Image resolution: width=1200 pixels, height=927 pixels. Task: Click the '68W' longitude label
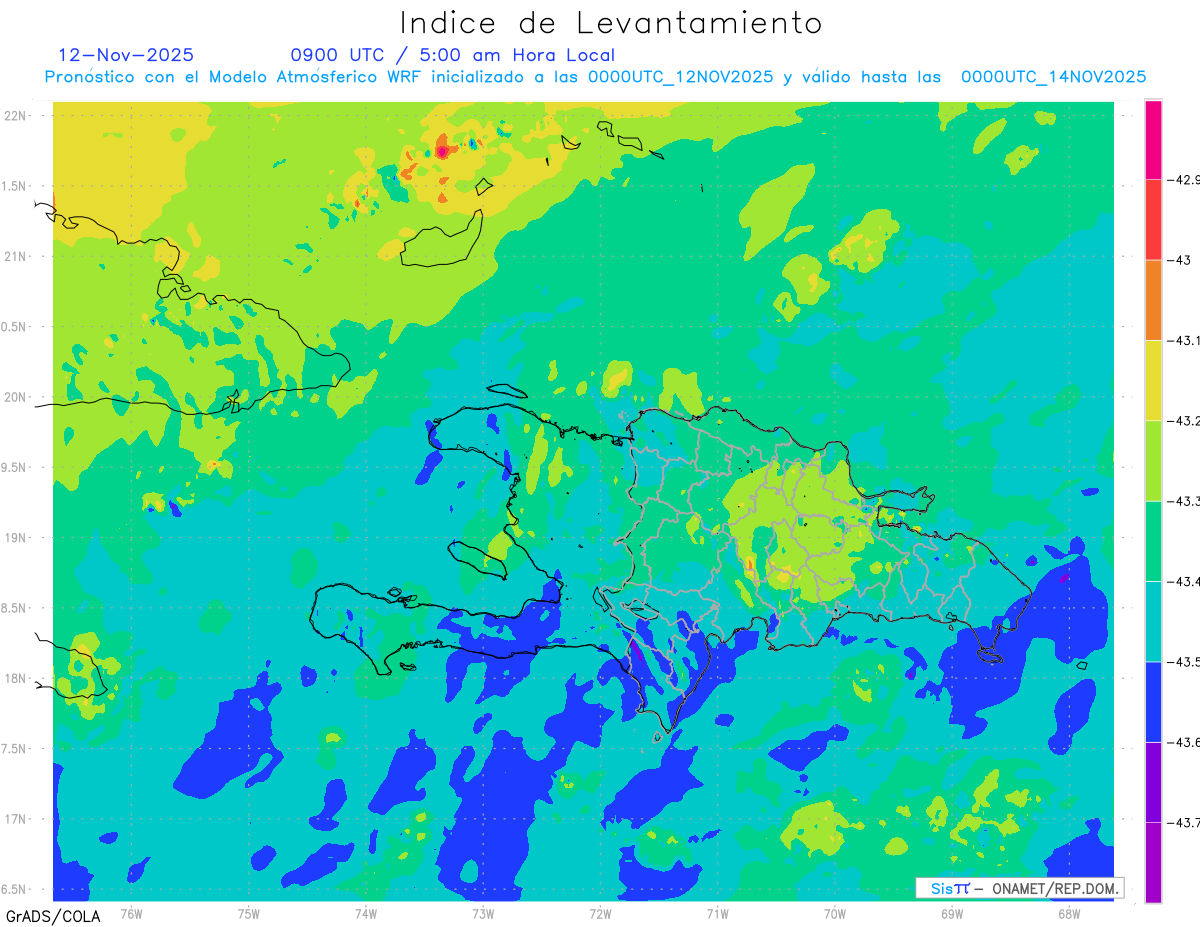(1069, 913)
